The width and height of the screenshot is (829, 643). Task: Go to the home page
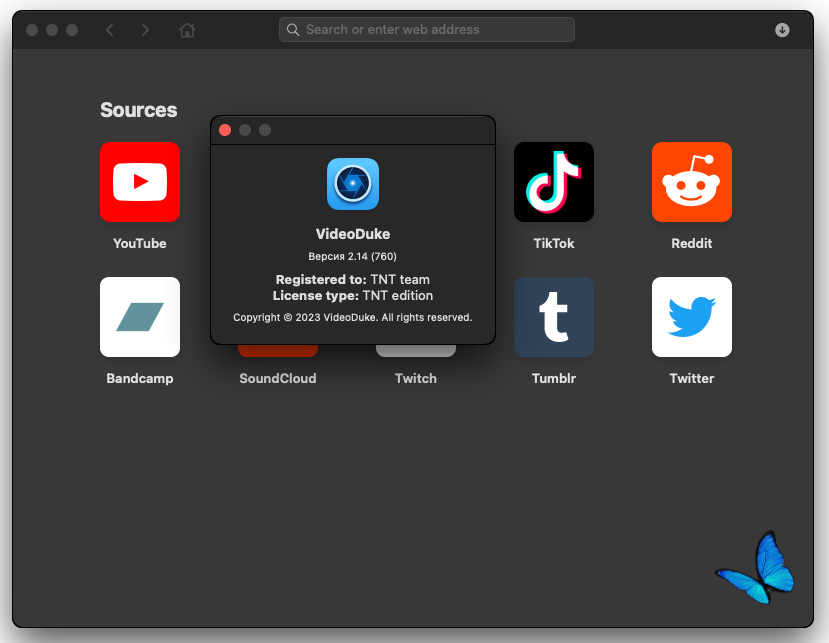pyautogui.click(x=187, y=30)
